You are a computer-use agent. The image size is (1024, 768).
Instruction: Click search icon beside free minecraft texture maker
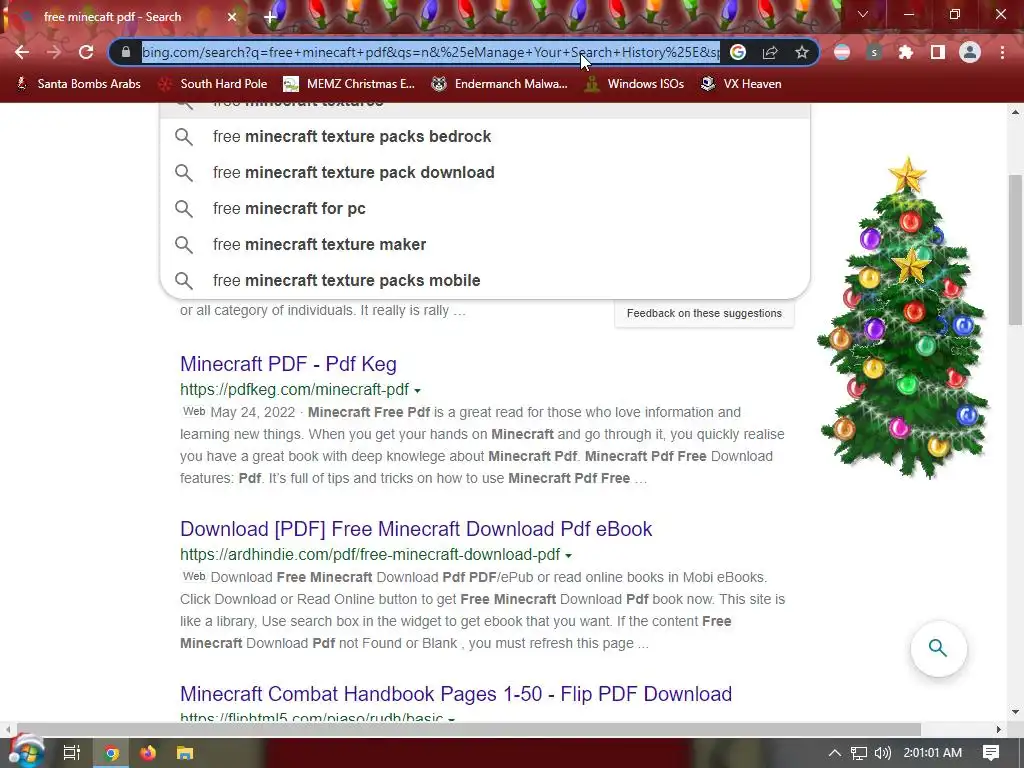point(184,244)
